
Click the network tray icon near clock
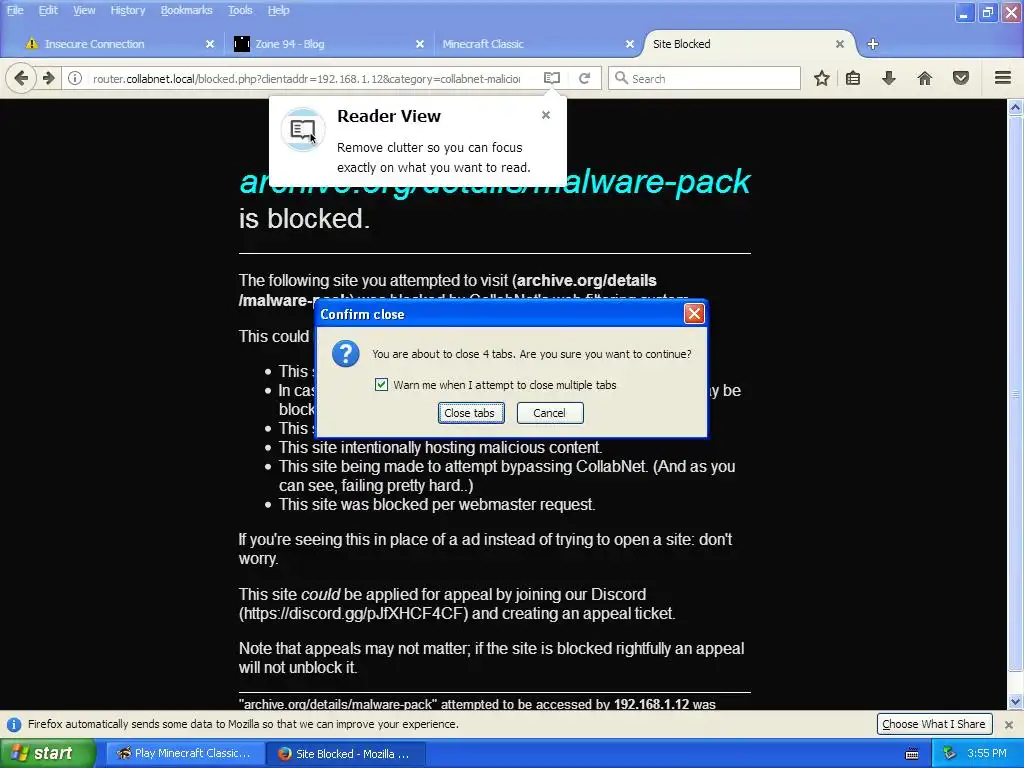pyautogui.click(x=949, y=754)
